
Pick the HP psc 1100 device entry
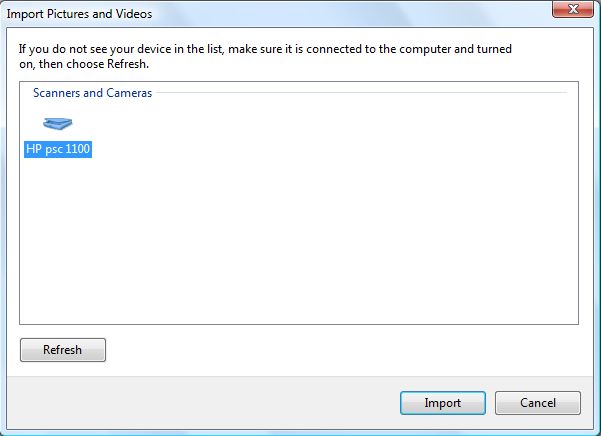58,149
